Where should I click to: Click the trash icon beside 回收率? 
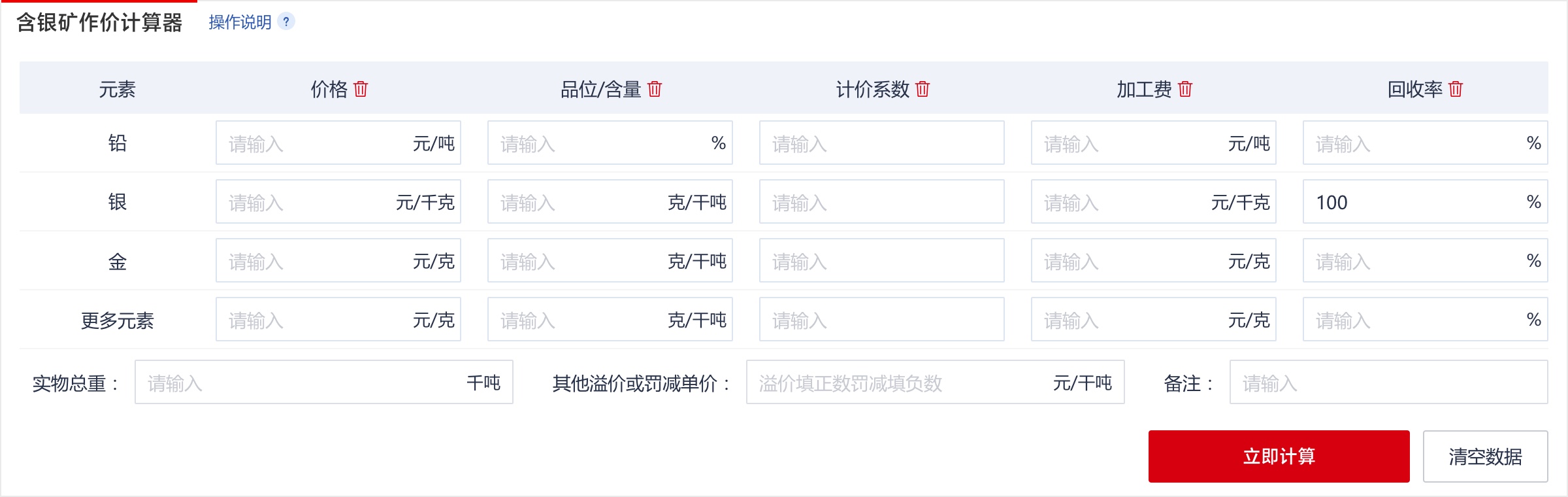(1456, 89)
